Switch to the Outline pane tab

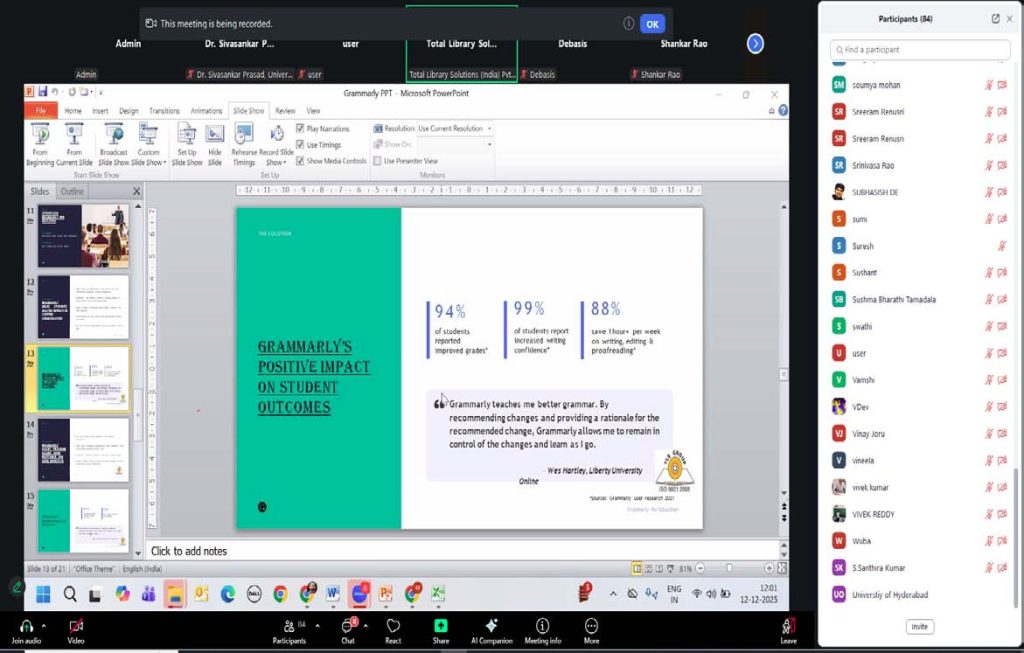[72, 191]
